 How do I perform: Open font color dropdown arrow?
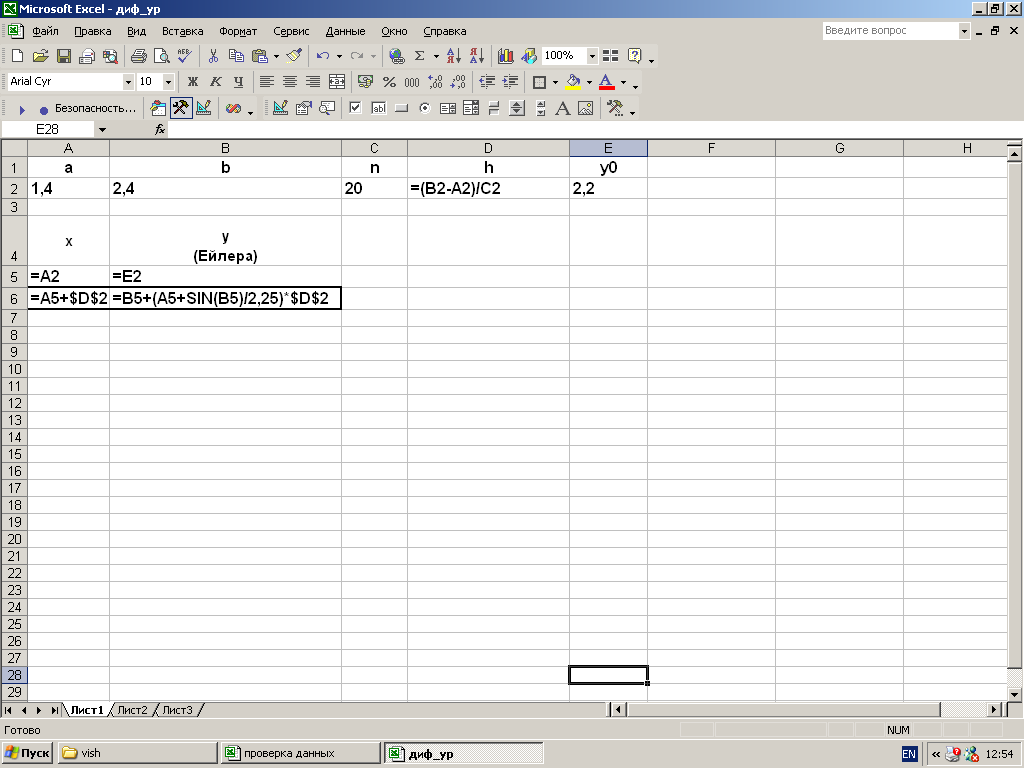(x=624, y=82)
